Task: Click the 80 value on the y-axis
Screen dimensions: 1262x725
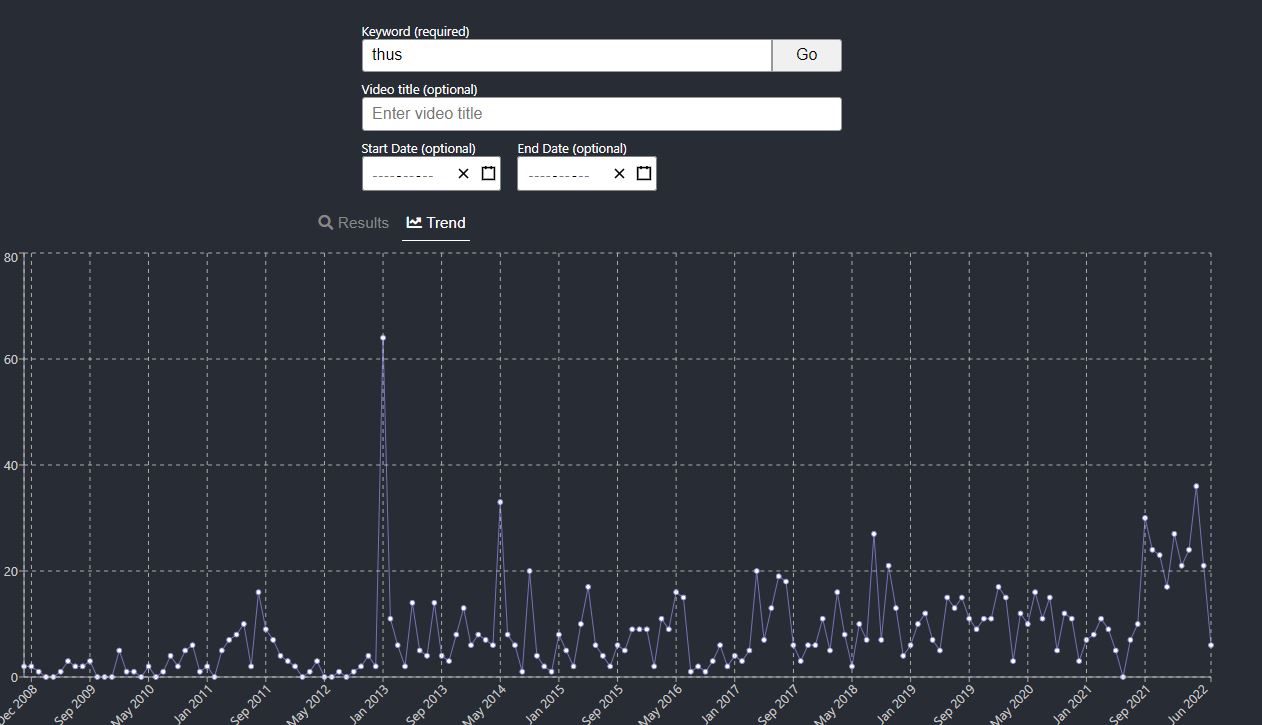Action: coord(11,257)
